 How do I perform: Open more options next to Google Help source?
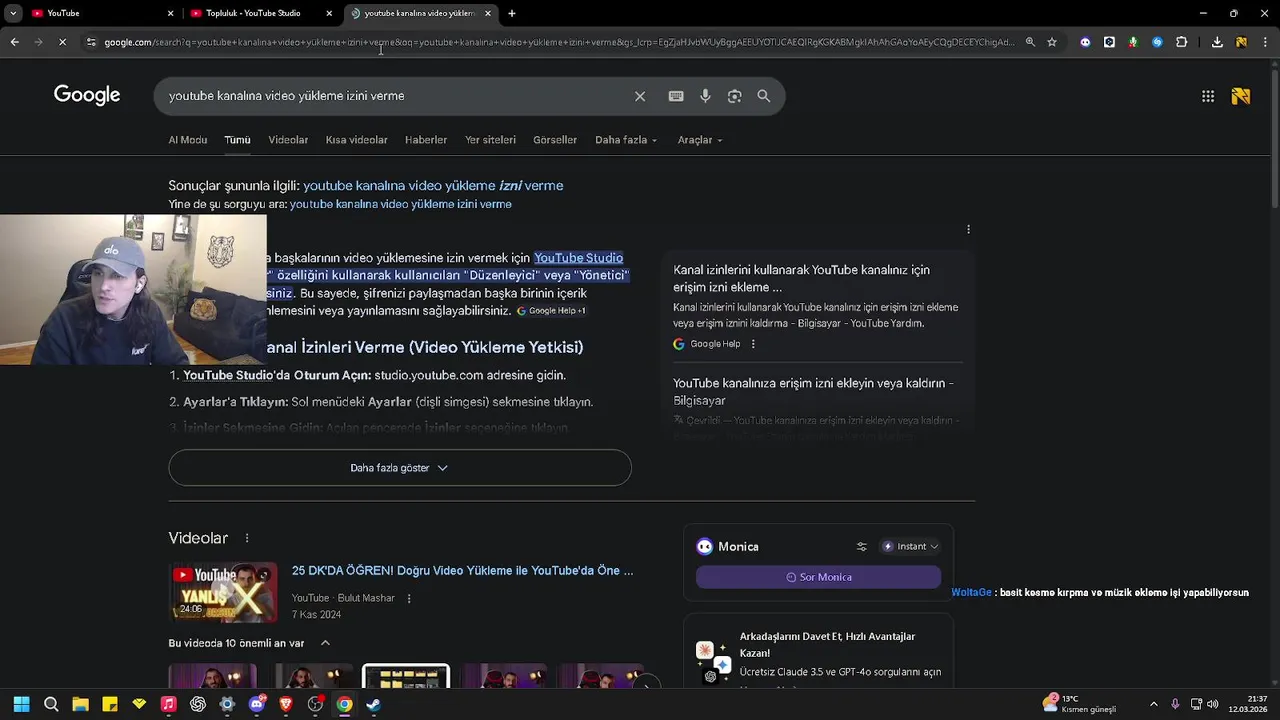[x=753, y=344]
